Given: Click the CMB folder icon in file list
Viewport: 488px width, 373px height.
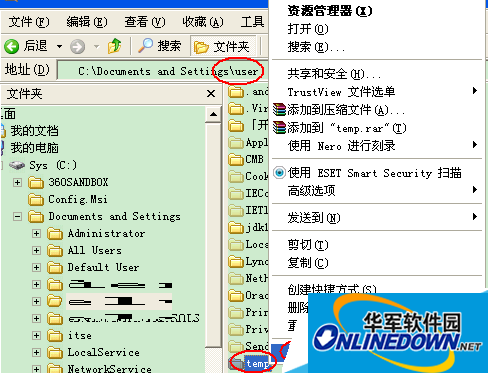Looking at the screenshot, I should pos(236,160).
